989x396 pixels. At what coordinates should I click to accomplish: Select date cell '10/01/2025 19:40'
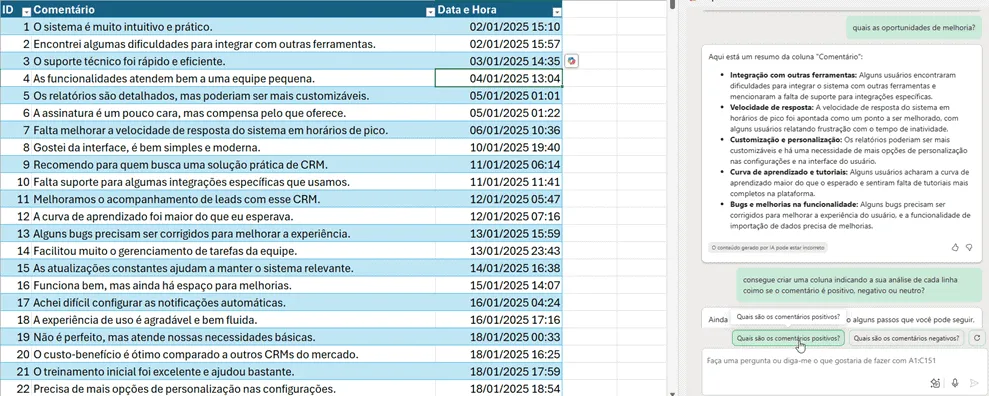pyautogui.click(x=499, y=148)
